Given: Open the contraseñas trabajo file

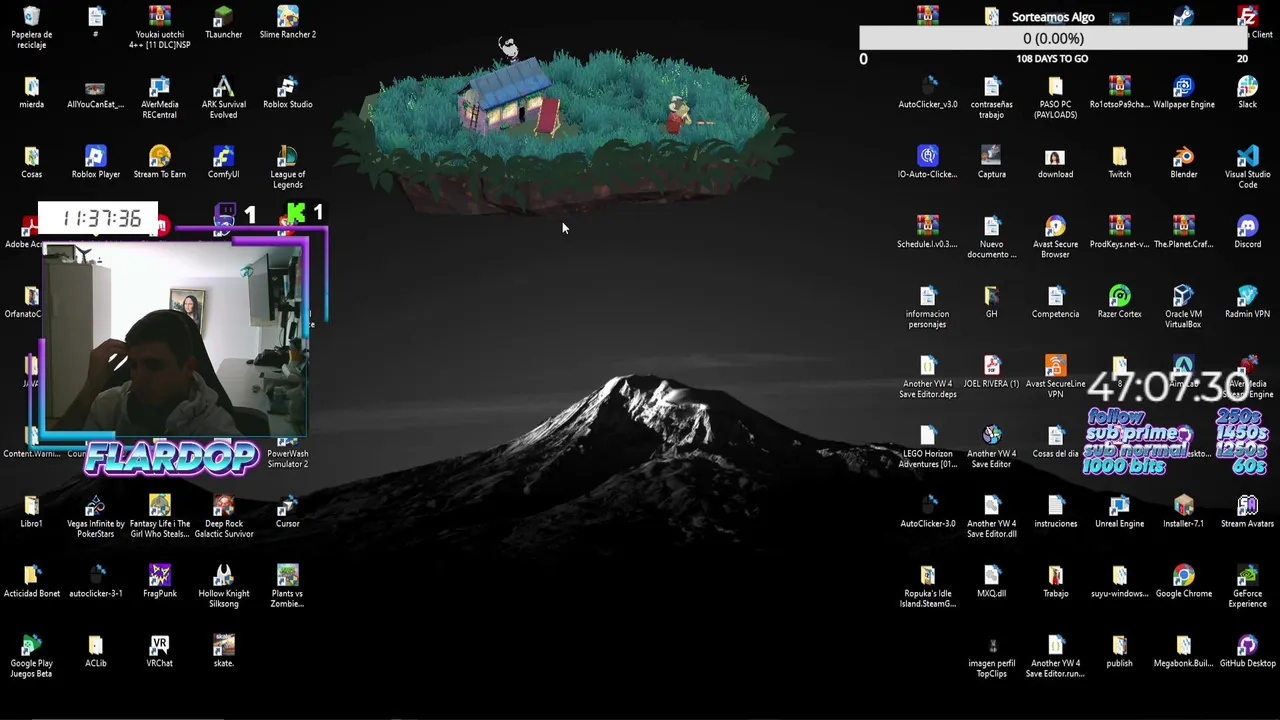Looking at the screenshot, I should (991, 87).
